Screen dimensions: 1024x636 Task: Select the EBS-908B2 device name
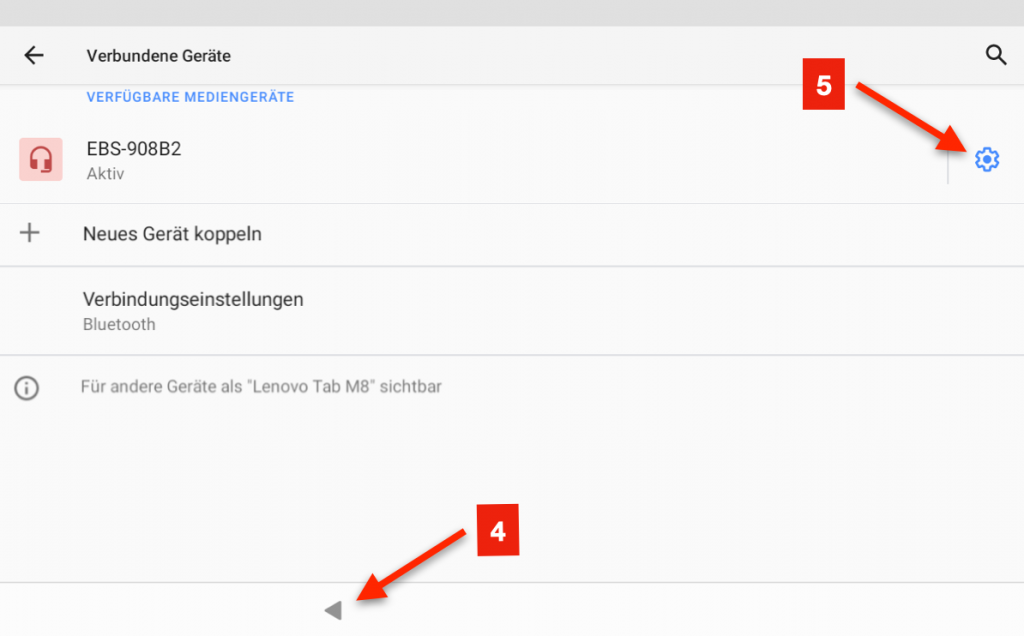tap(134, 149)
